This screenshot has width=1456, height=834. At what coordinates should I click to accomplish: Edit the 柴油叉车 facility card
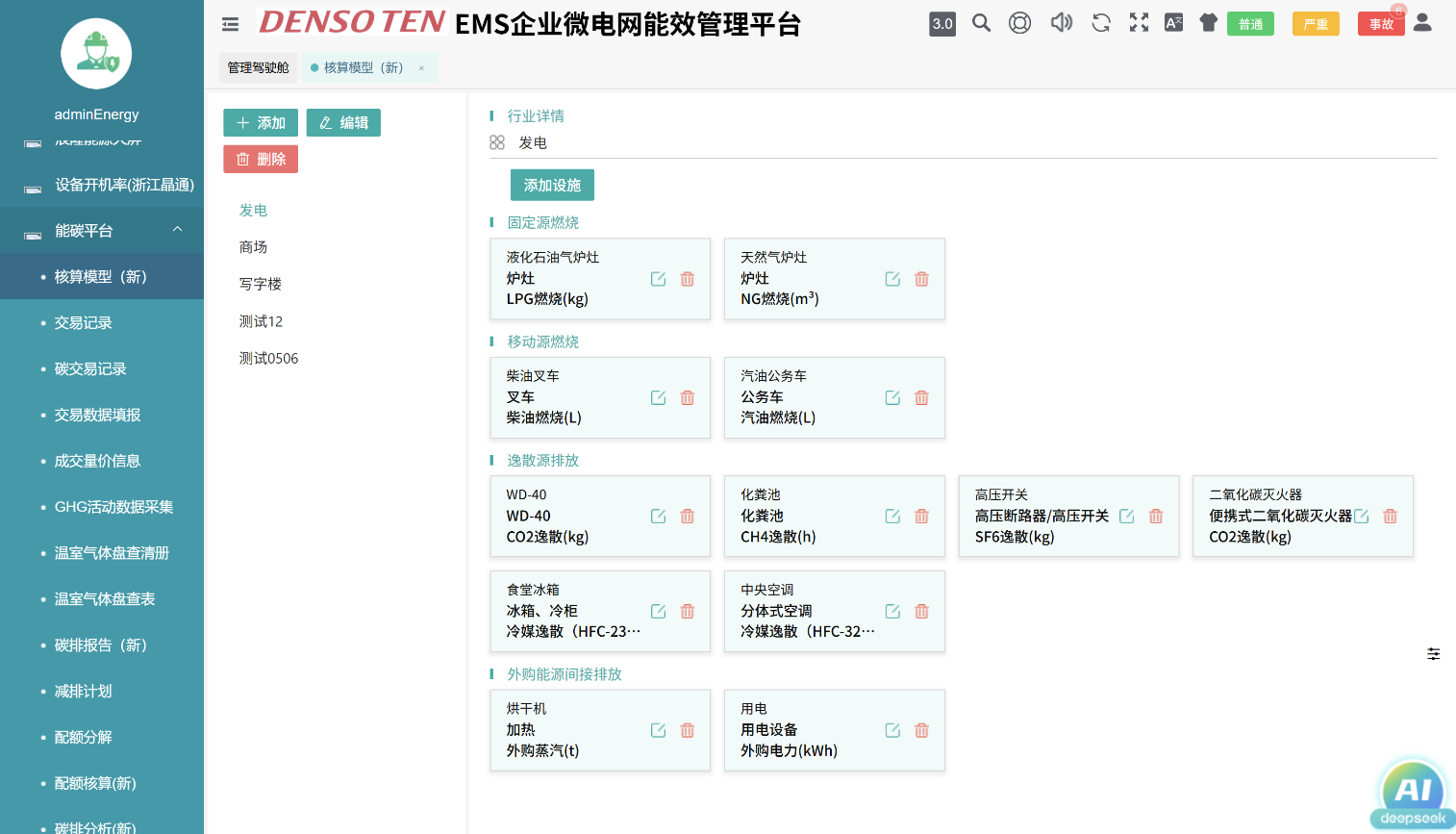point(658,398)
